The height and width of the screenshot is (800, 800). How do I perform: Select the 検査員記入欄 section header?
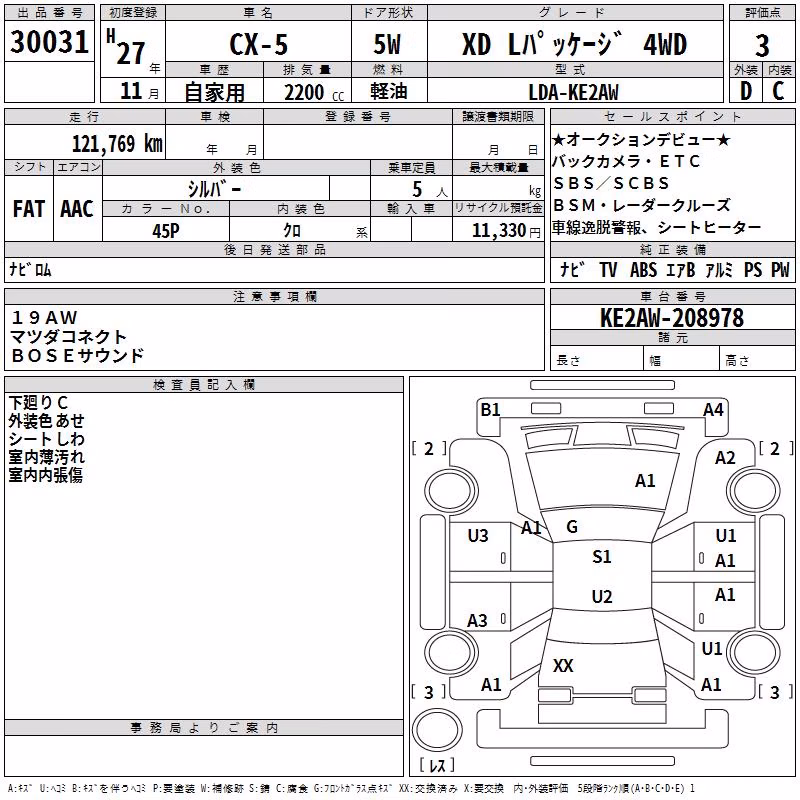coord(204,385)
